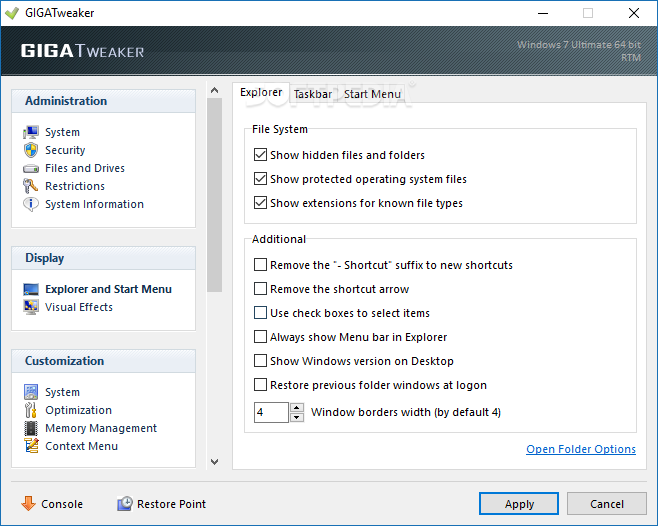Decrease window borders width with down arrow
The height and width of the screenshot is (526, 658).
coord(297,417)
